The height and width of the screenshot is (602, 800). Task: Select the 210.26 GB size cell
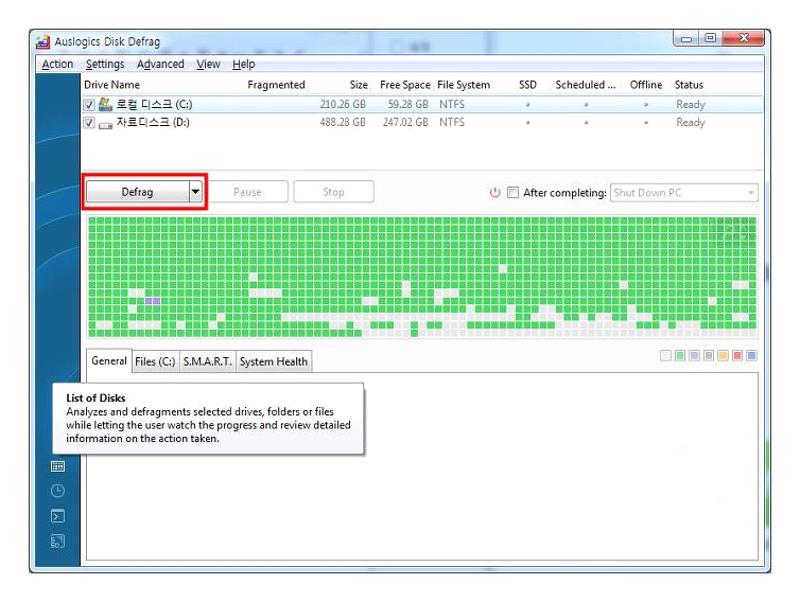pos(343,104)
